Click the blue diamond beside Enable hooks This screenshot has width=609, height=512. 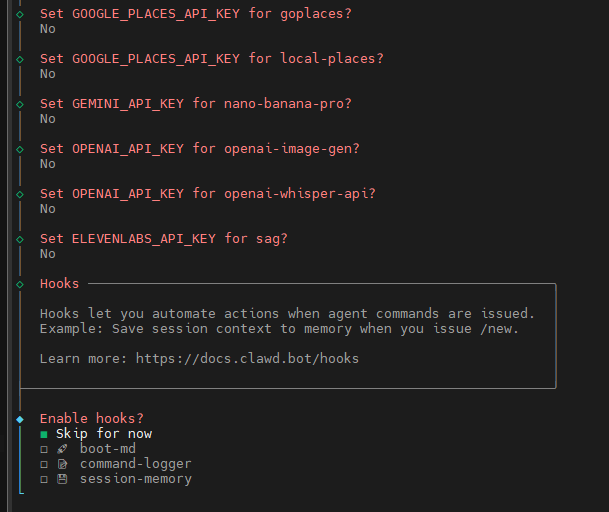(20, 419)
